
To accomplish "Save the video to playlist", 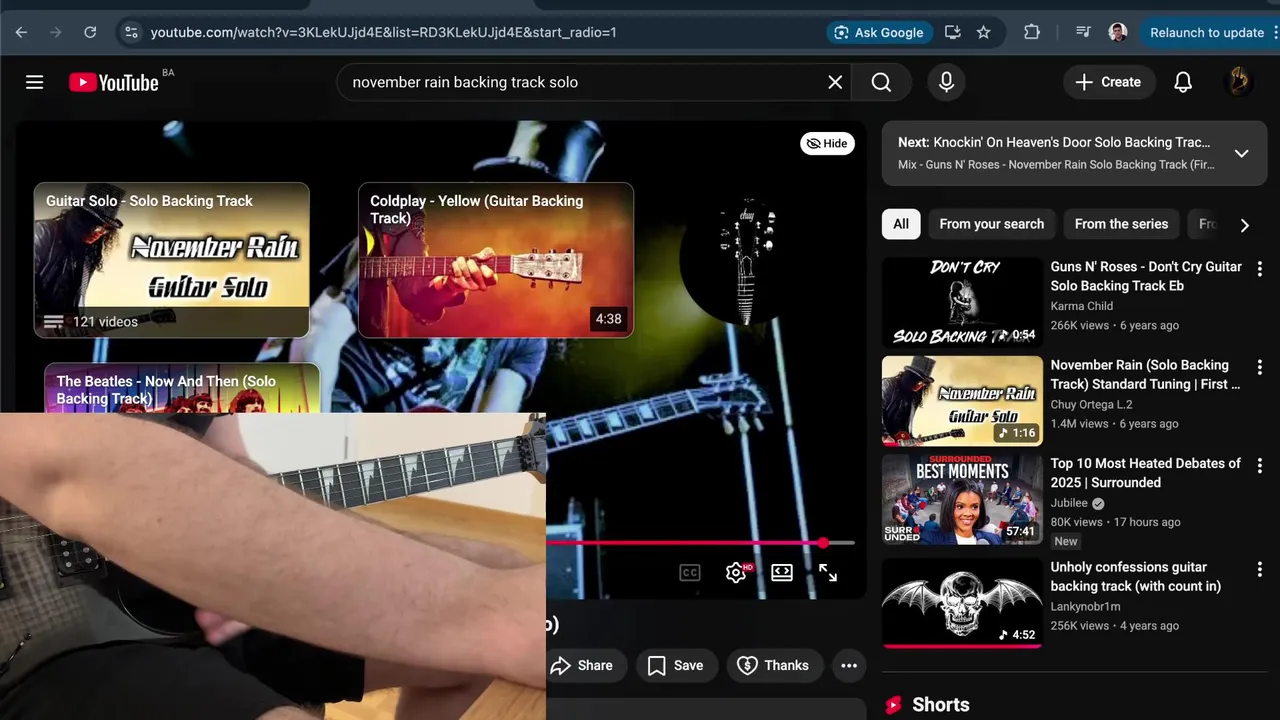I will click(x=676, y=665).
